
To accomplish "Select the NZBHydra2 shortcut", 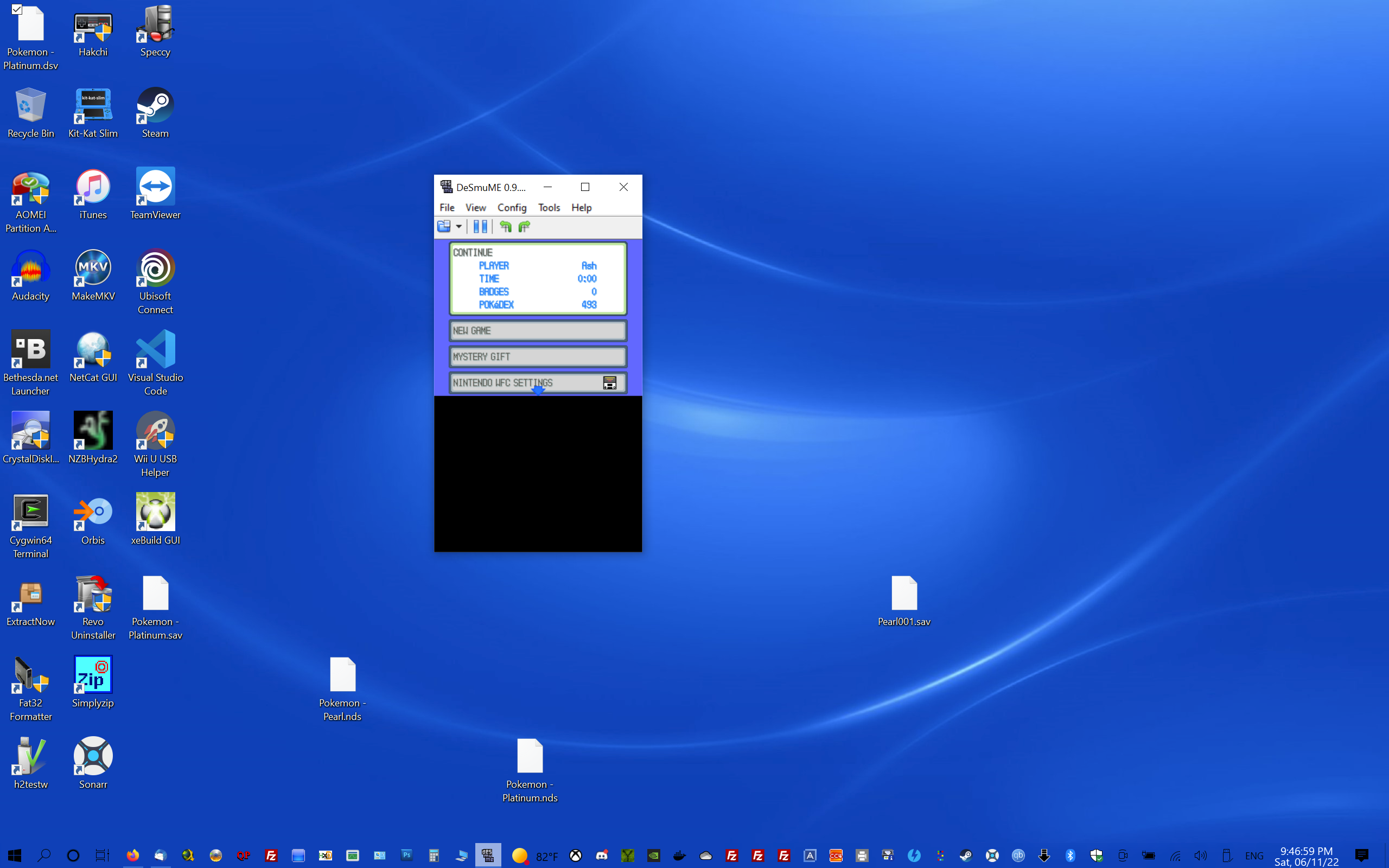I will point(93,438).
